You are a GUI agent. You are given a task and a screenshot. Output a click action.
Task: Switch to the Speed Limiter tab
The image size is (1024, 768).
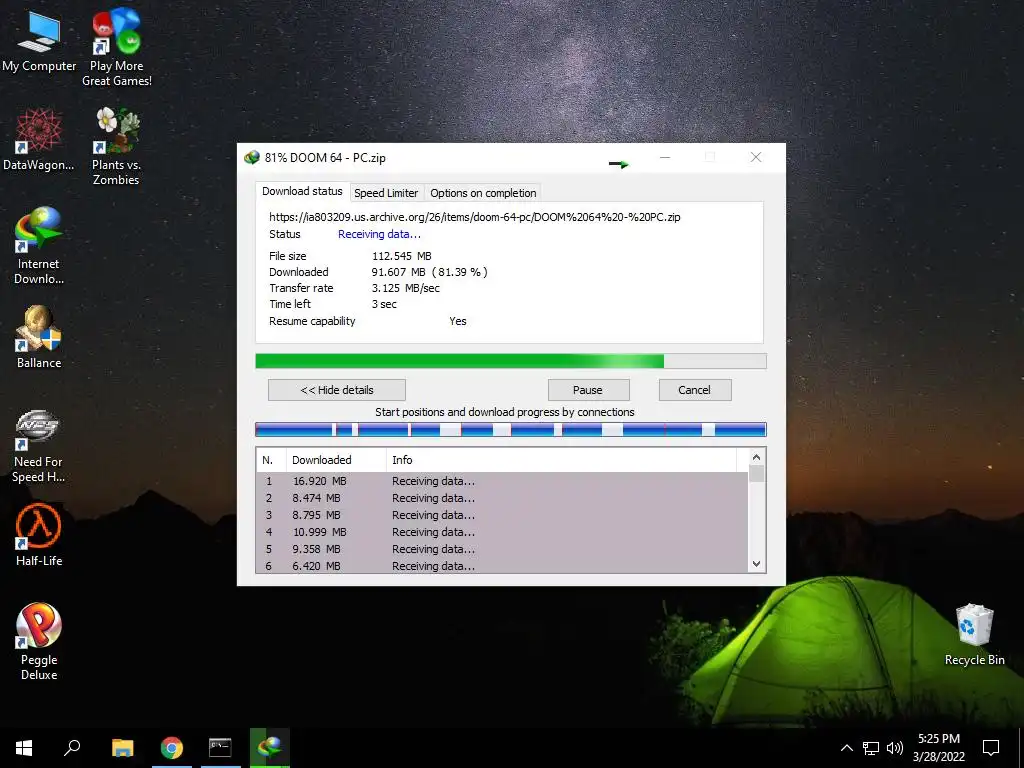[x=386, y=193]
